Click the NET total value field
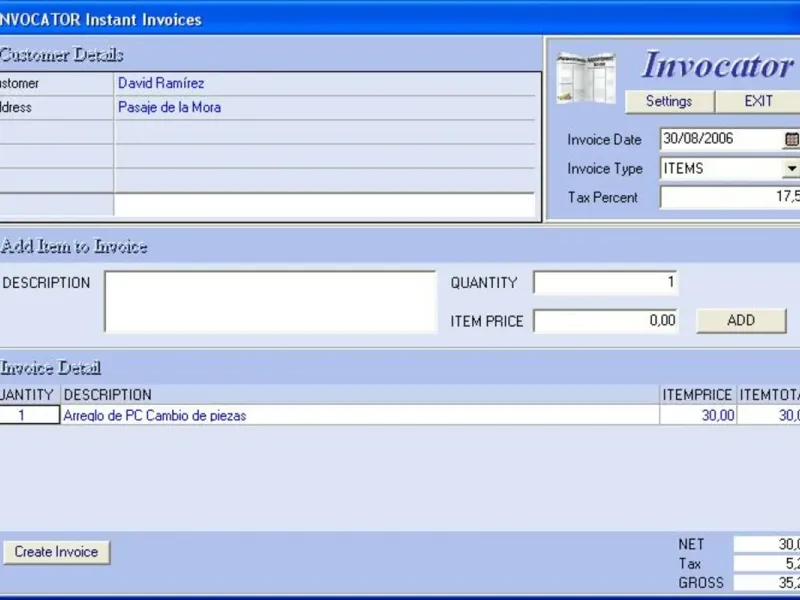800x600 pixels. [767, 544]
